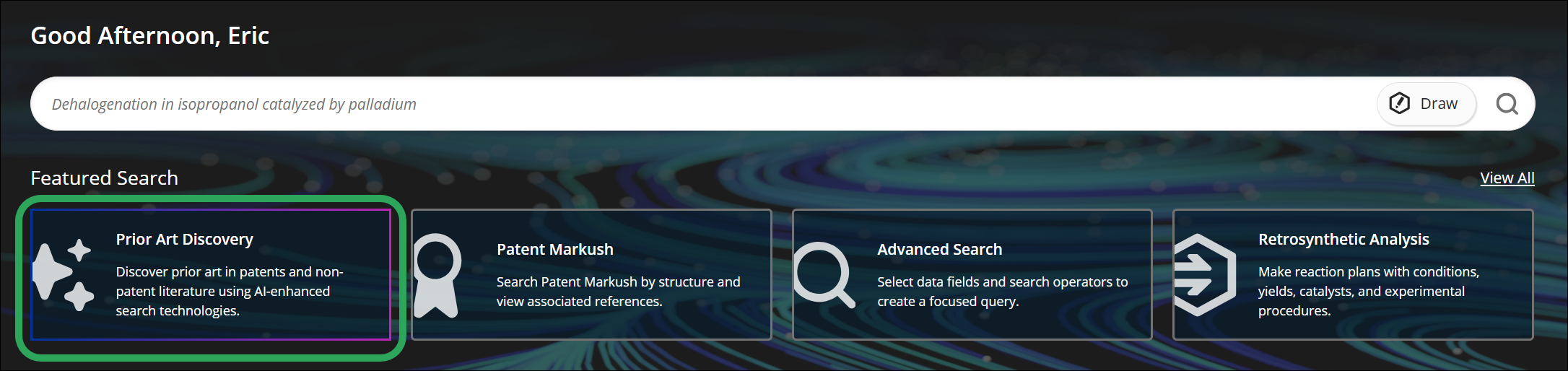Select the Patent Markush title
Viewport: 1568px width, 371px height.
555,249
